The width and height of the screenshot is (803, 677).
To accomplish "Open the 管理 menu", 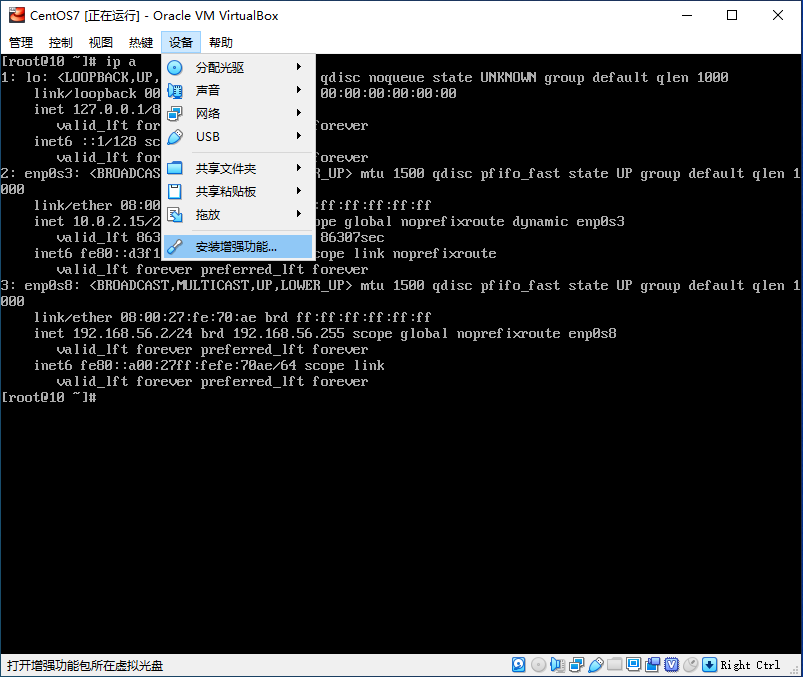I will coord(21,43).
